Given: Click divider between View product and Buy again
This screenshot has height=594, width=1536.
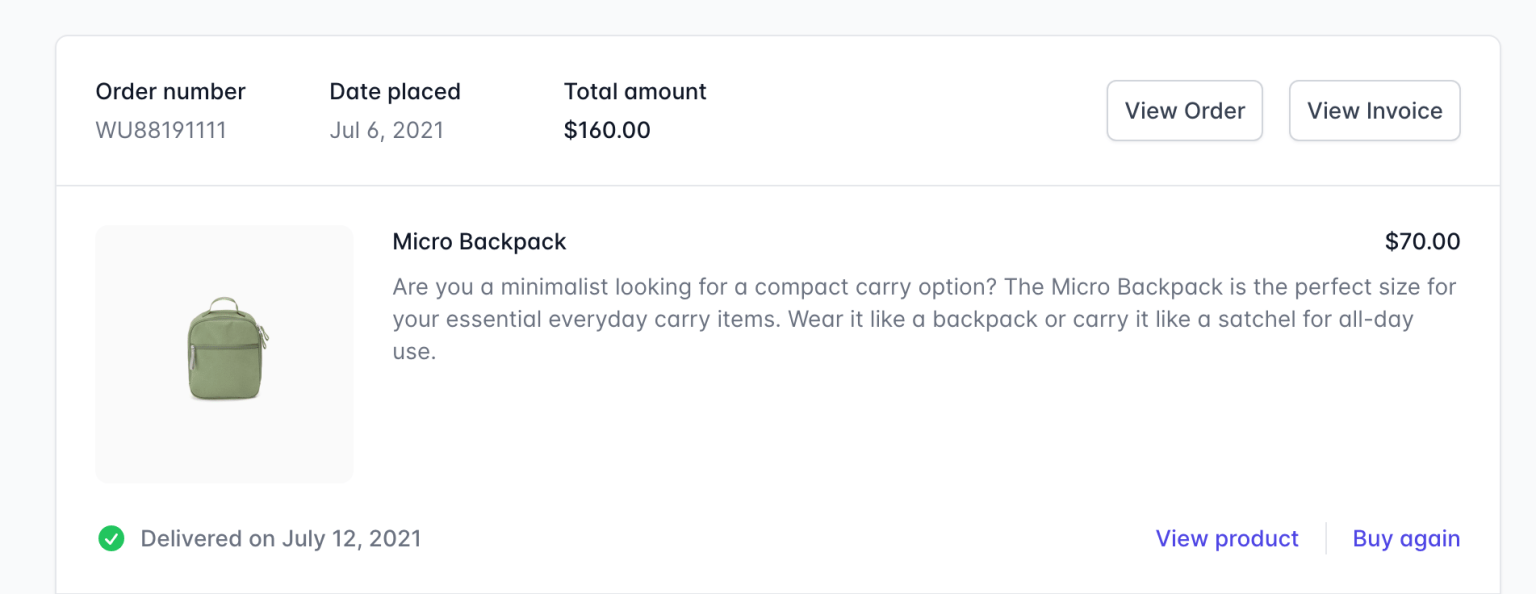Looking at the screenshot, I should 1326,539.
